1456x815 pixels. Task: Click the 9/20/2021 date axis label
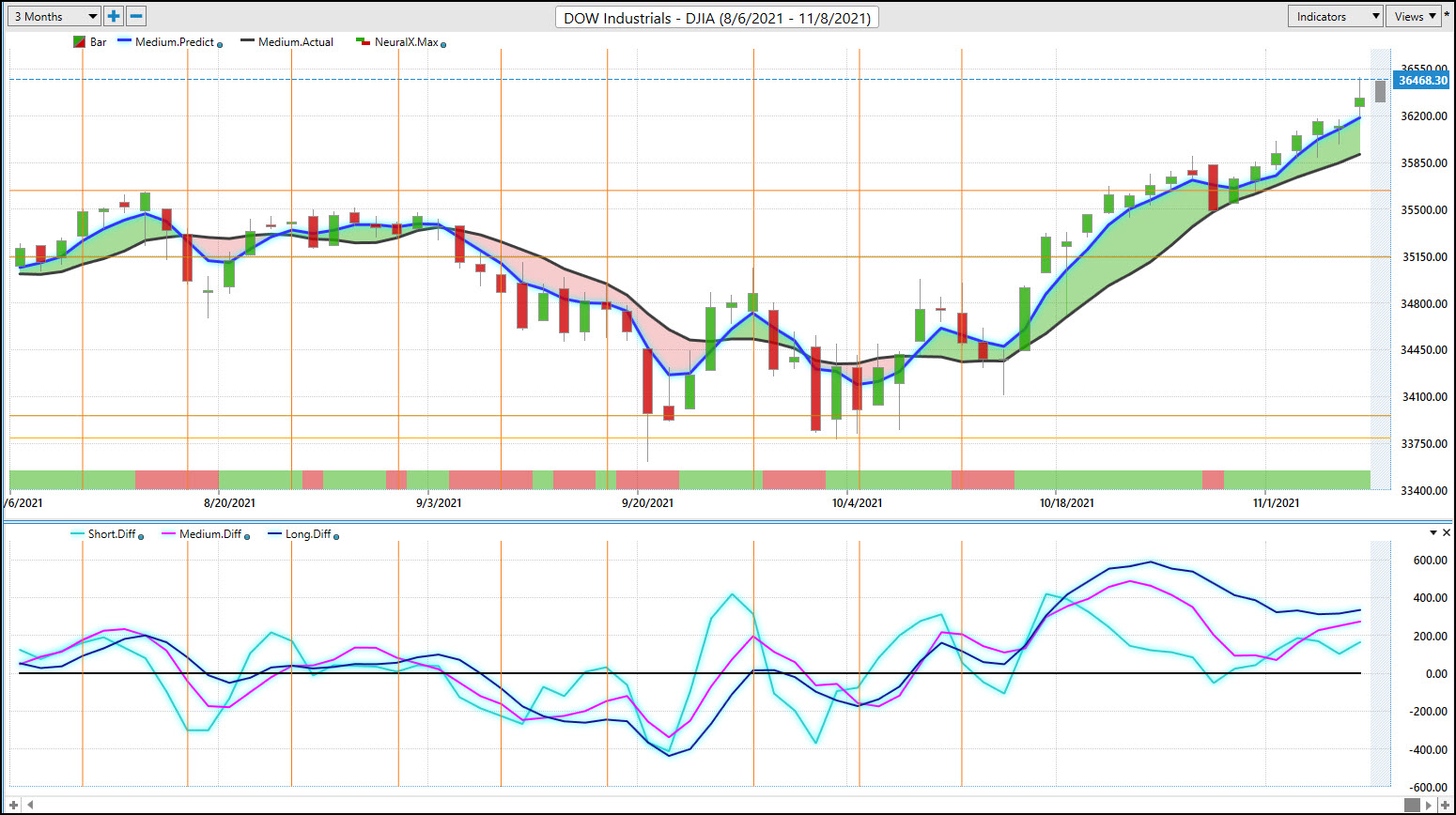pyautogui.click(x=647, y=503)
